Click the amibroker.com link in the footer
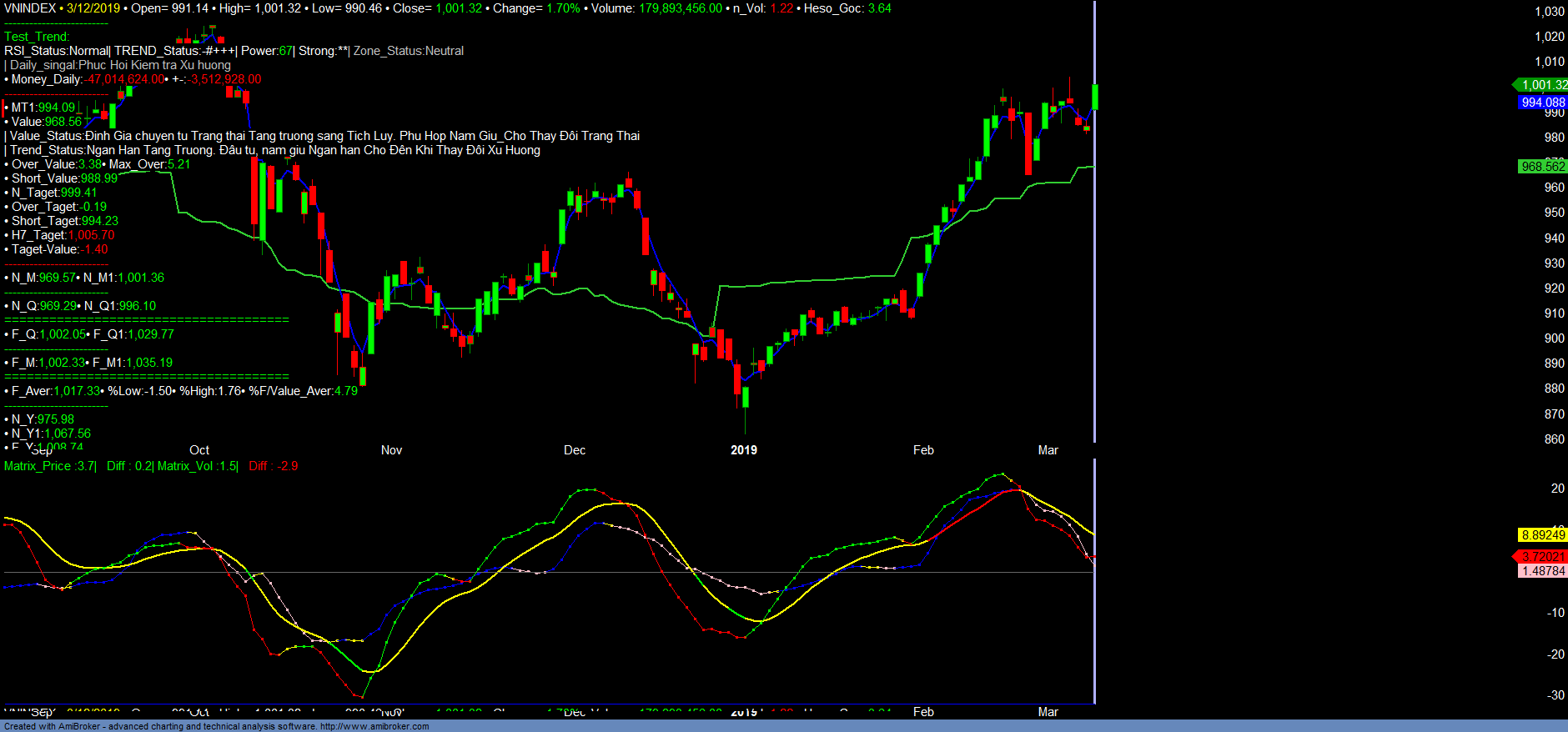Screen dimensions: 1568x732 pyautogui.click(x=374, y=726)
